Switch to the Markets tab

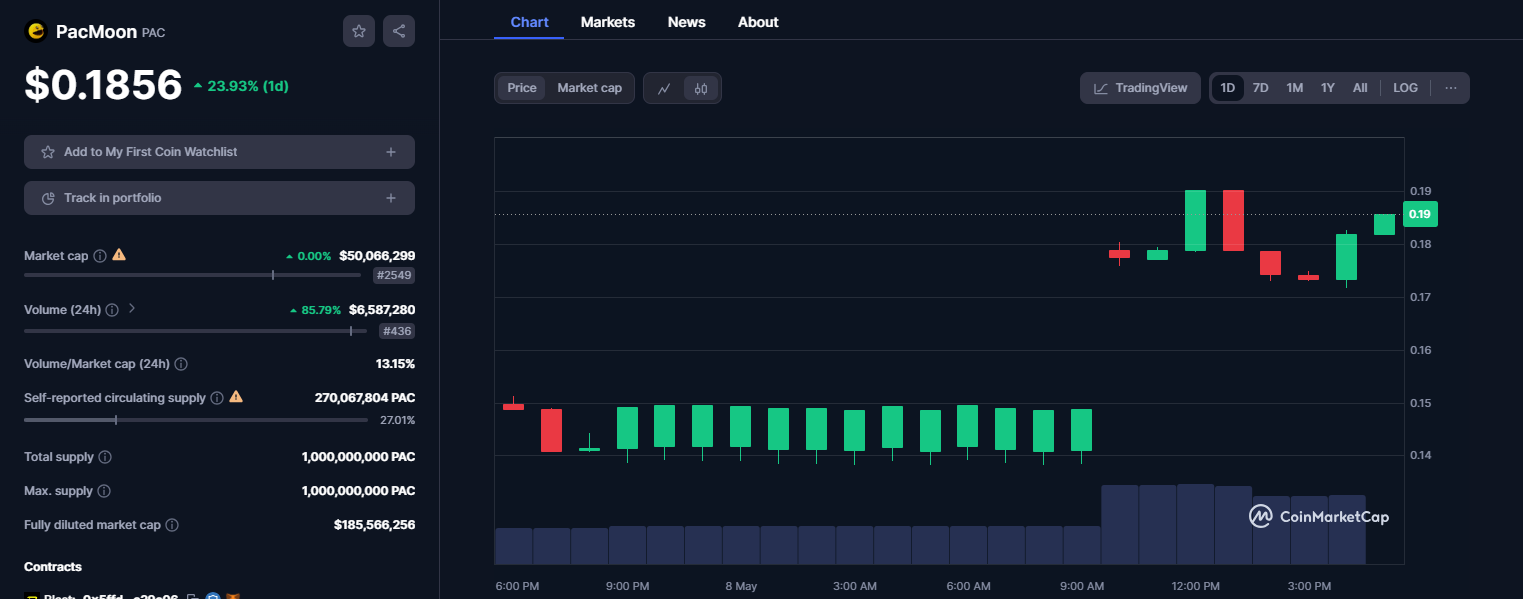click(607, 21)
